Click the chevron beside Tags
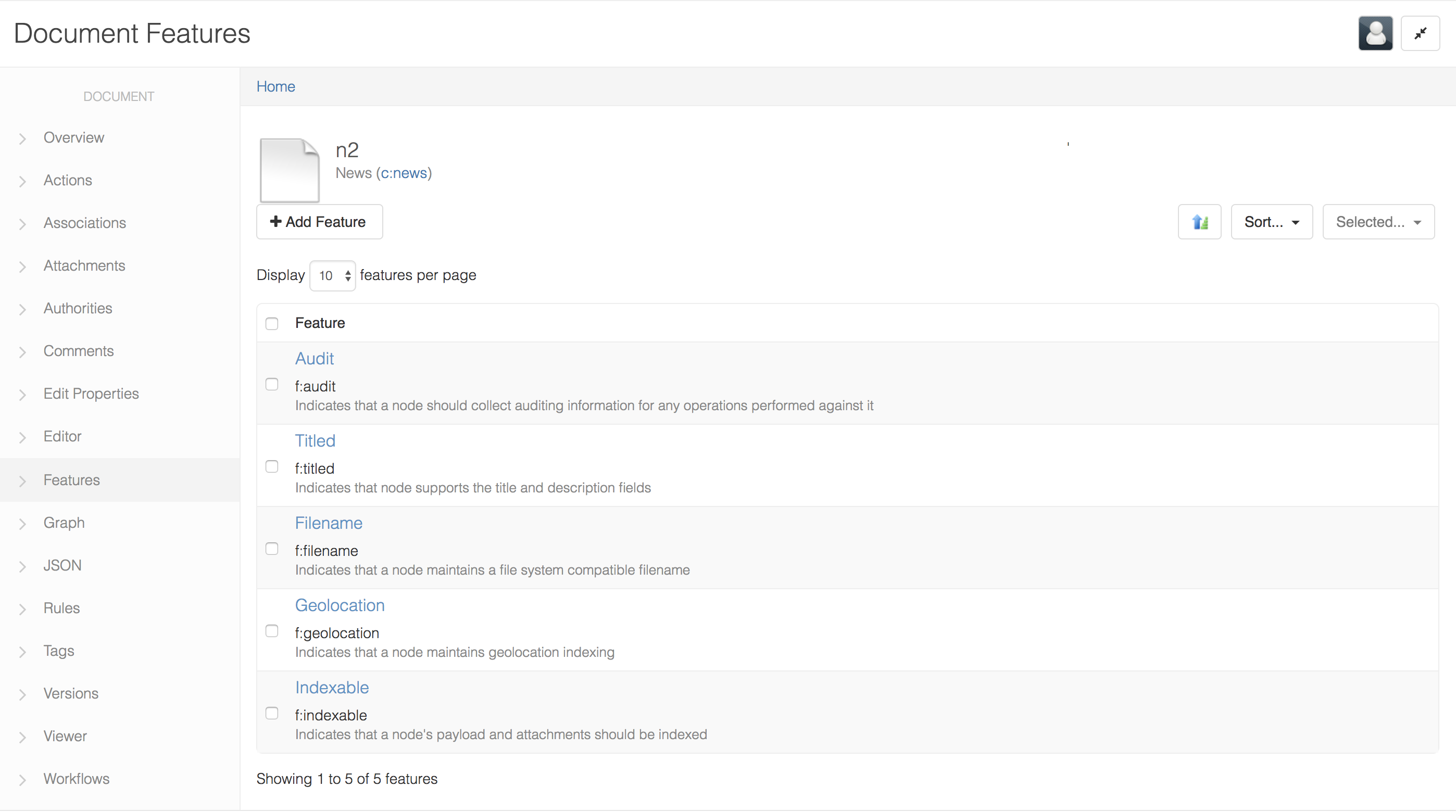 click(x=22, y=652)
